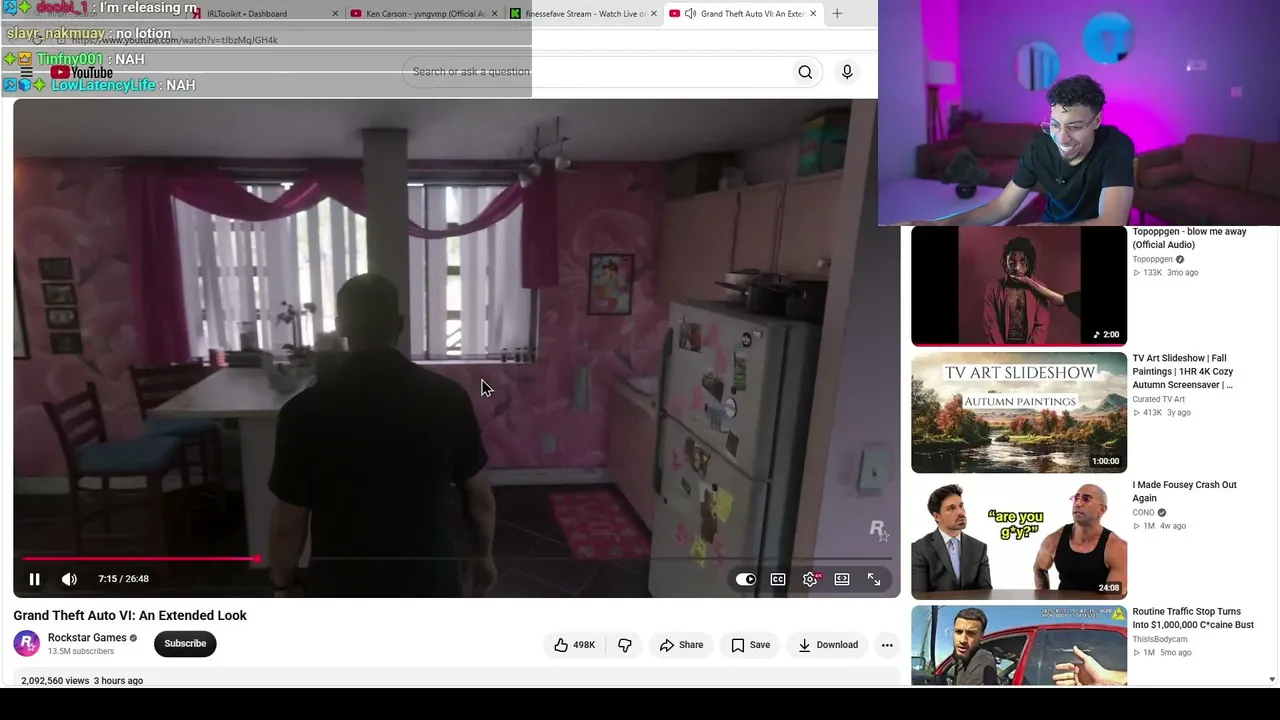Seek using the red video progress bar
The image size is (1280, 720).
click(x=457, y=559)
